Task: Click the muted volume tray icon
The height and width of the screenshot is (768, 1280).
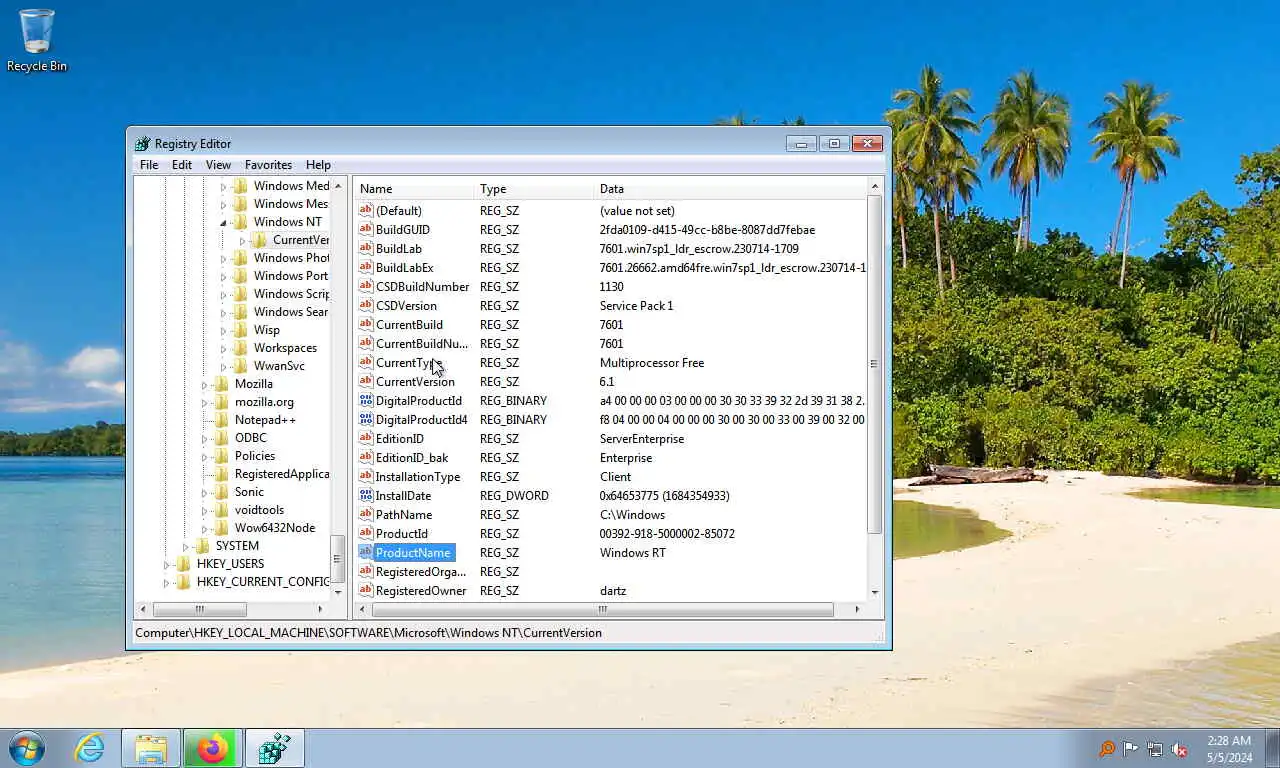Action: pos(1180,749)
